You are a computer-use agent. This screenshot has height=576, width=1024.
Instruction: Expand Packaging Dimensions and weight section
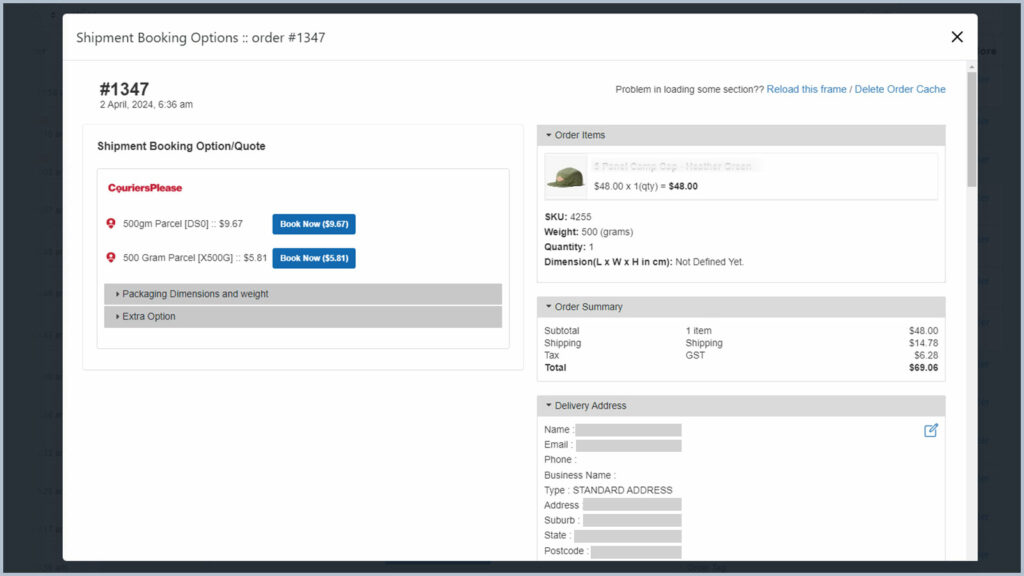coord(302,294)
